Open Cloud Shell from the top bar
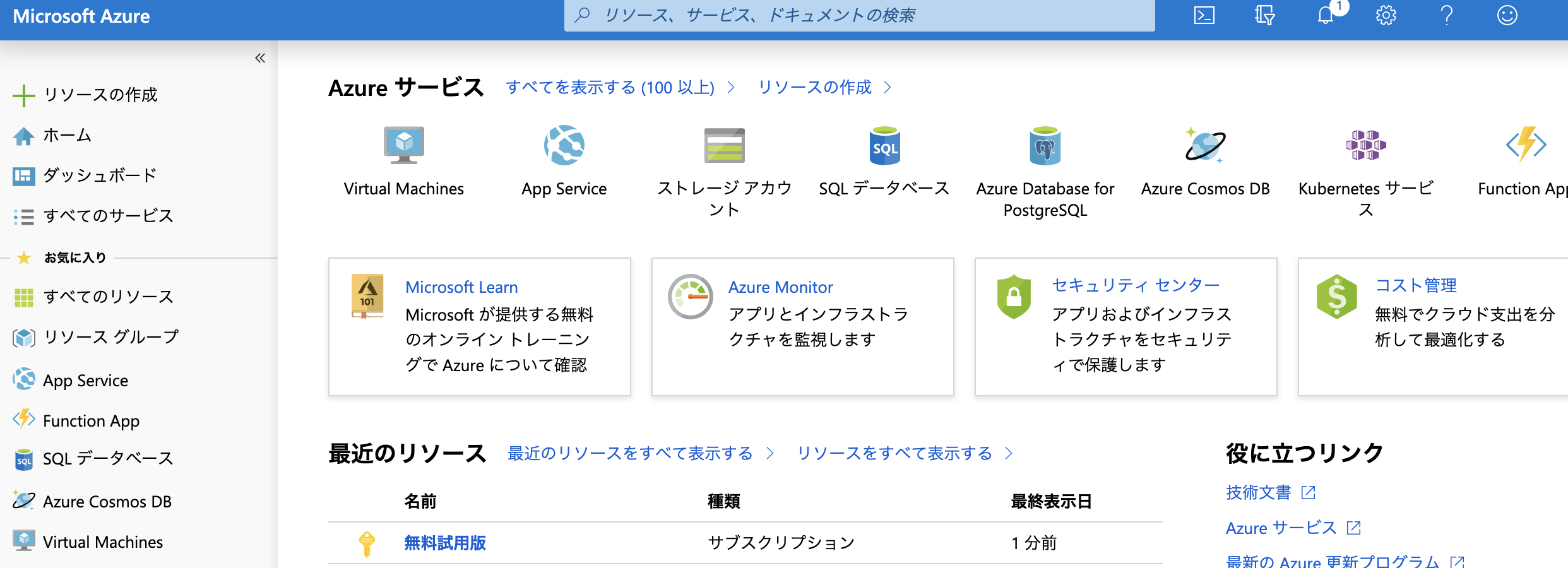Viewport: 1568px width, 568px height. [x=1204, y=15]
